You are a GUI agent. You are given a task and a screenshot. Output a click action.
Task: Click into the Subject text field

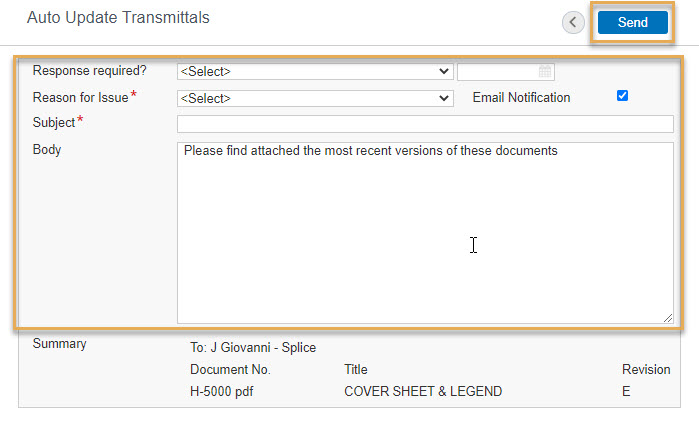tap(425, 124)
